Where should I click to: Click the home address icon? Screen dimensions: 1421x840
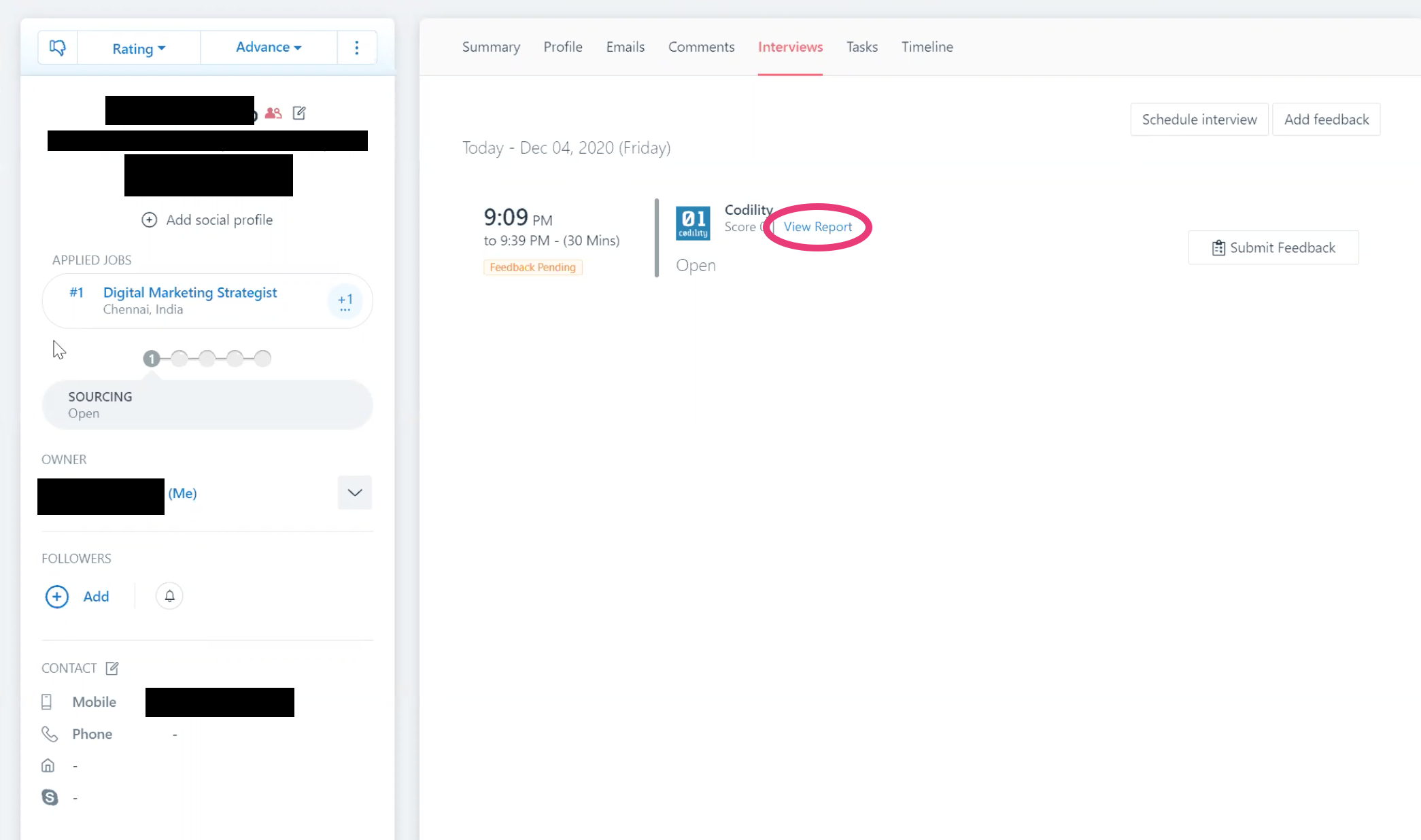click(x=48, y=766)
